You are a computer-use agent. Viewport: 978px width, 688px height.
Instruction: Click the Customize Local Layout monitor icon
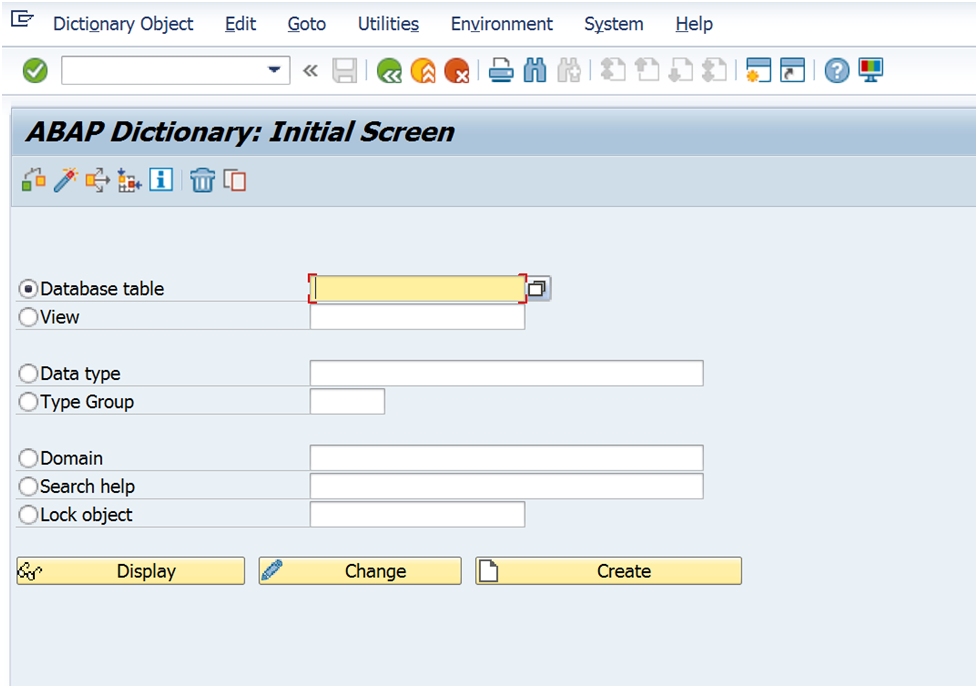[x=871, y=70]
